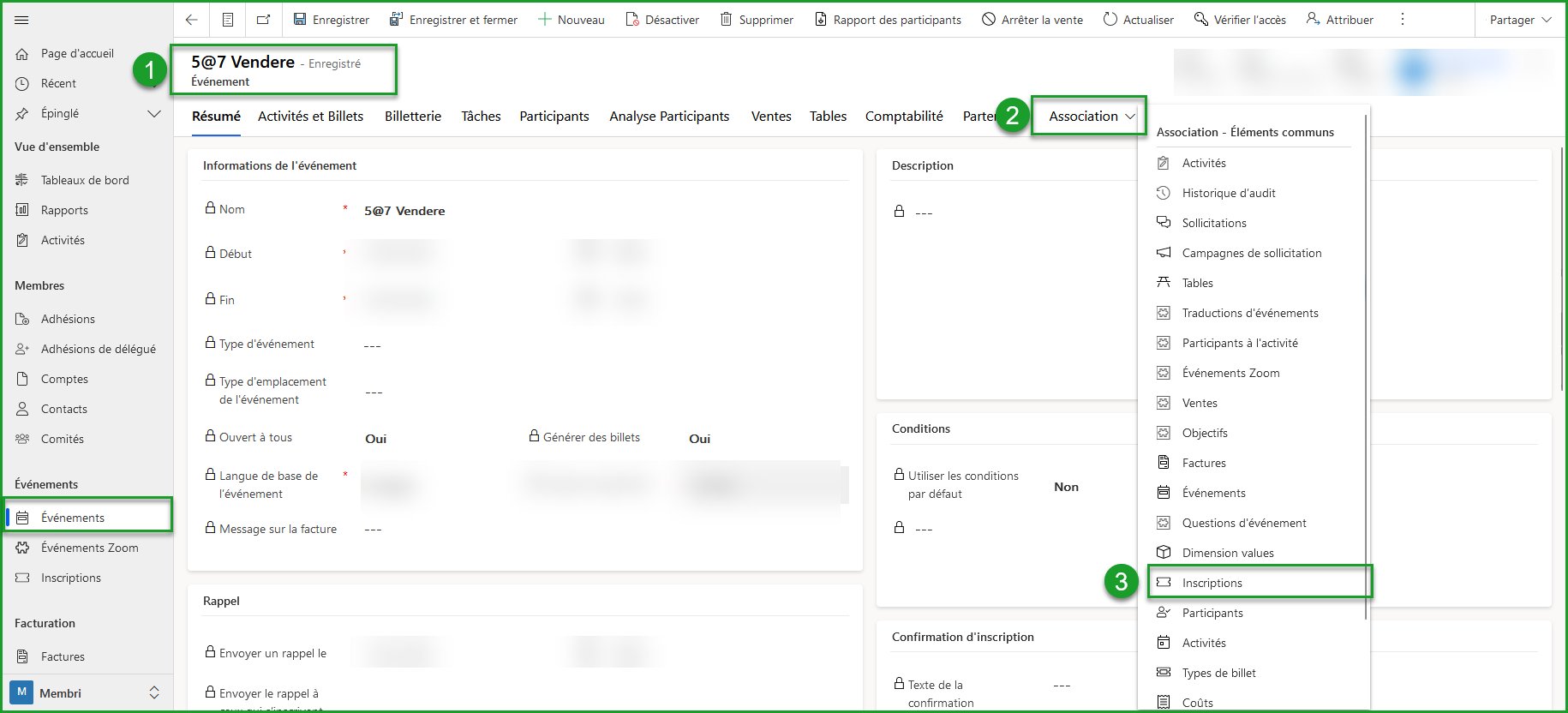Image resolution: width=1568 pixels, height=713 pixels.
Task: Toggle the Générer des billets value
Action: point(699,439)
